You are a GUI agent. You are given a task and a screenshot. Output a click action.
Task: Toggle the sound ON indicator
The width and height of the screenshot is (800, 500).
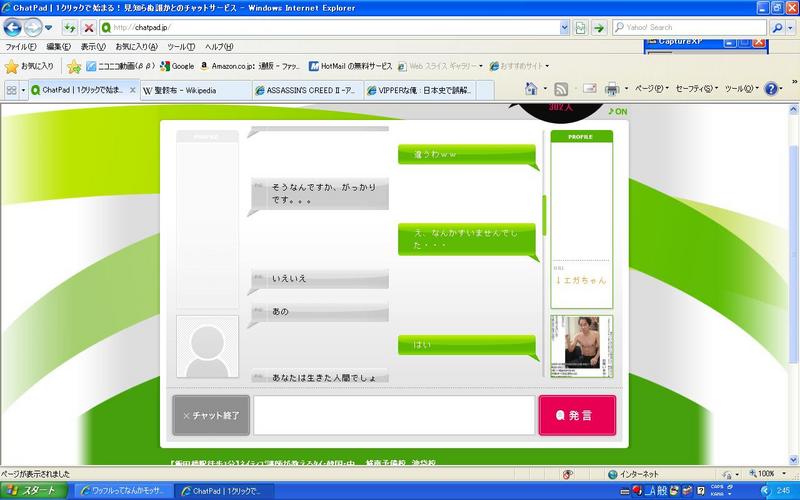(617, 111)
